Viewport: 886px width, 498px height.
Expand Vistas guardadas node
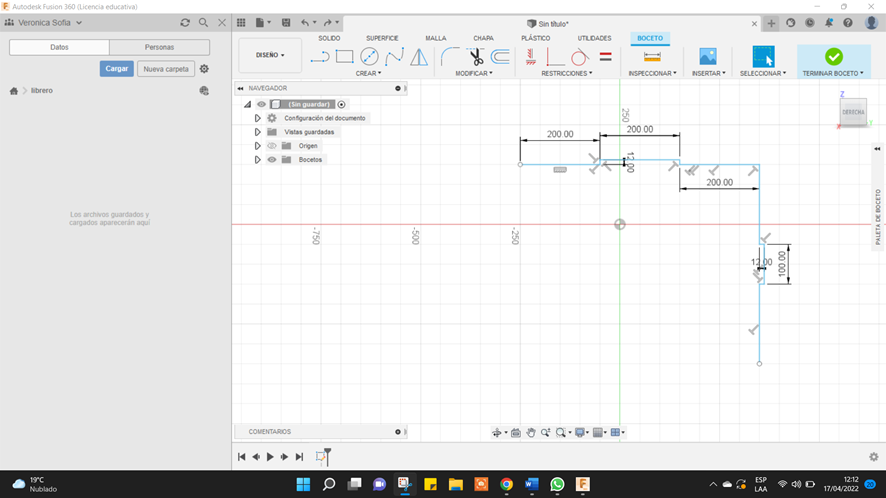coord(257,132)
